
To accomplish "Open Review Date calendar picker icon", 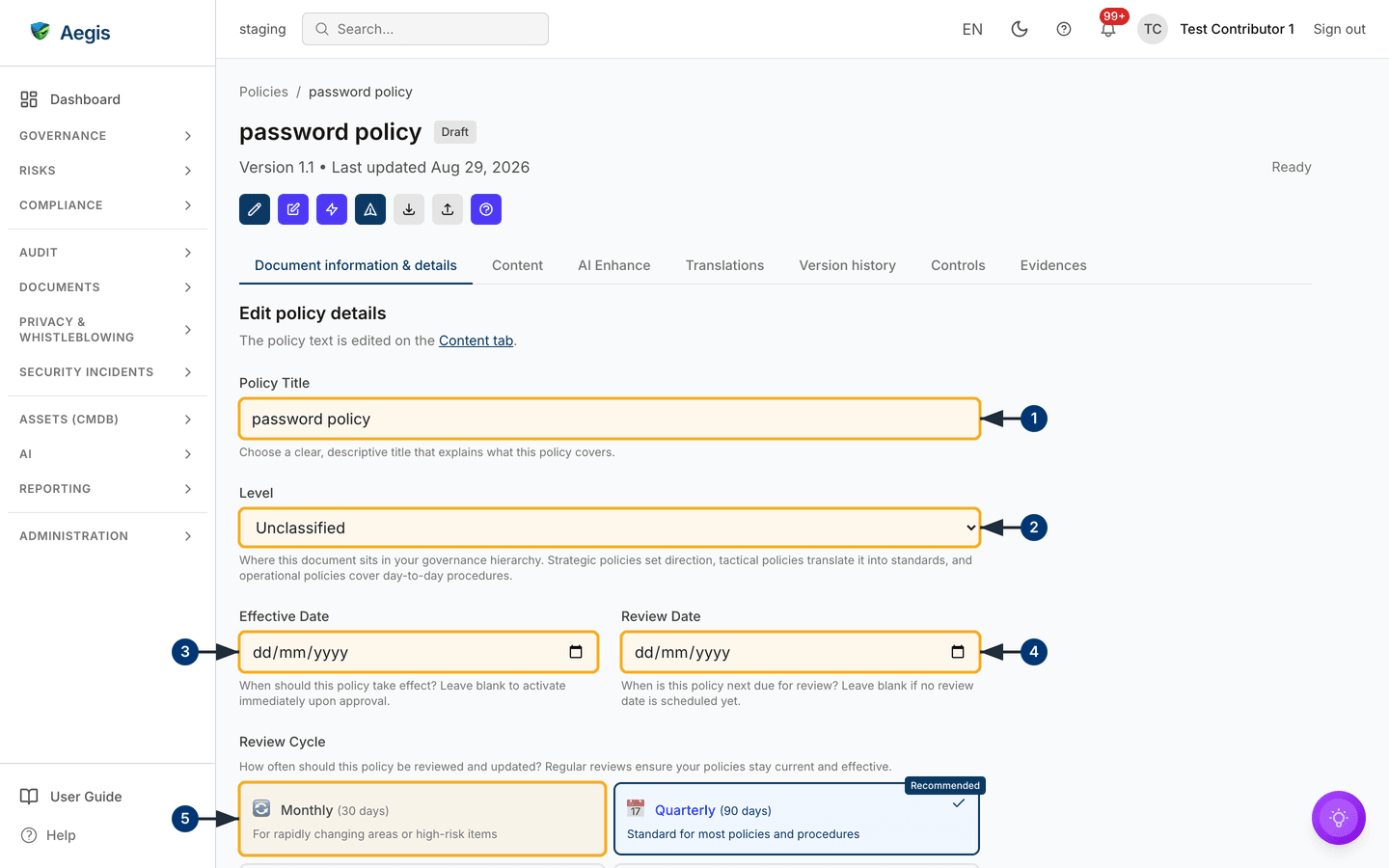I will click(958, 652).
